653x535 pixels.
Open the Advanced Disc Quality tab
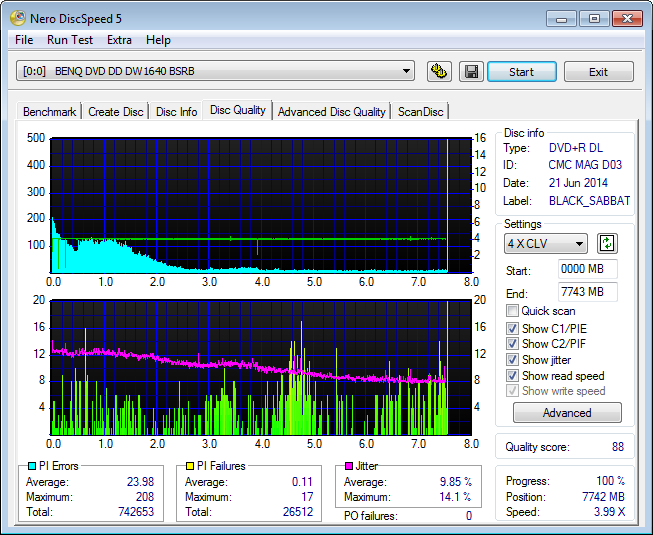[x=331, y=112]
